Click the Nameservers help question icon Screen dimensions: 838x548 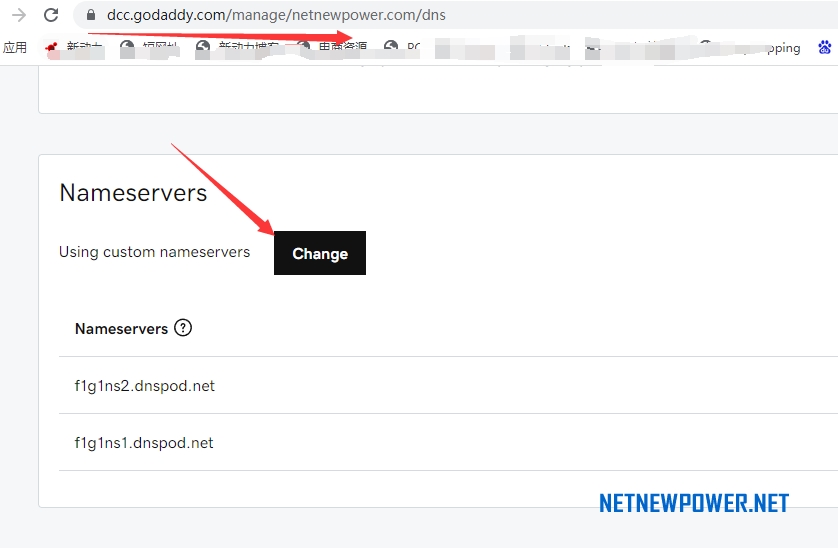[x=183, y=328]
